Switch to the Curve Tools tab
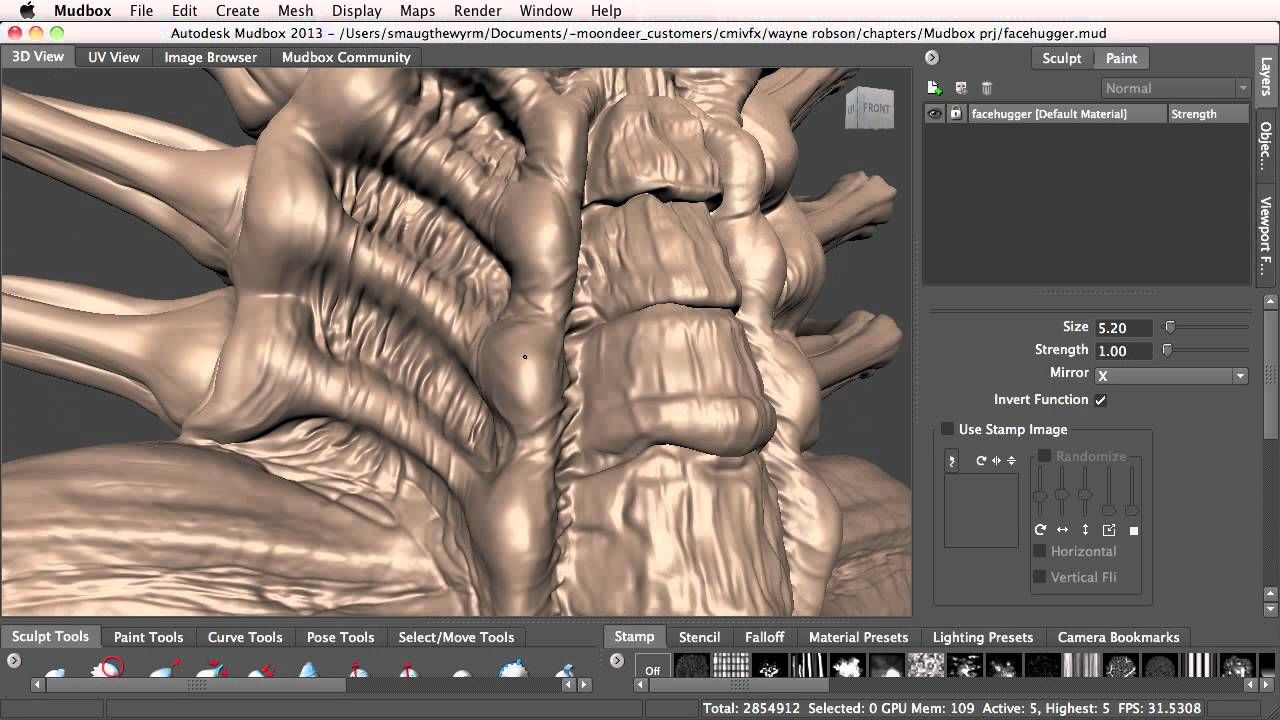The width and height of the screenshot is (1280, 720). click(245, 637)
